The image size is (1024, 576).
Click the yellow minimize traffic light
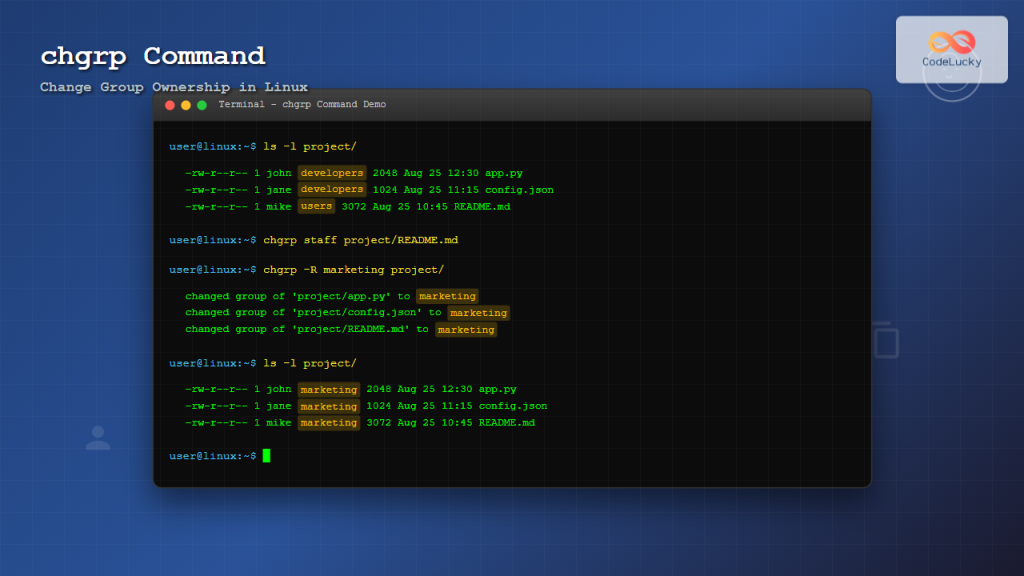[x=185, y=104]
